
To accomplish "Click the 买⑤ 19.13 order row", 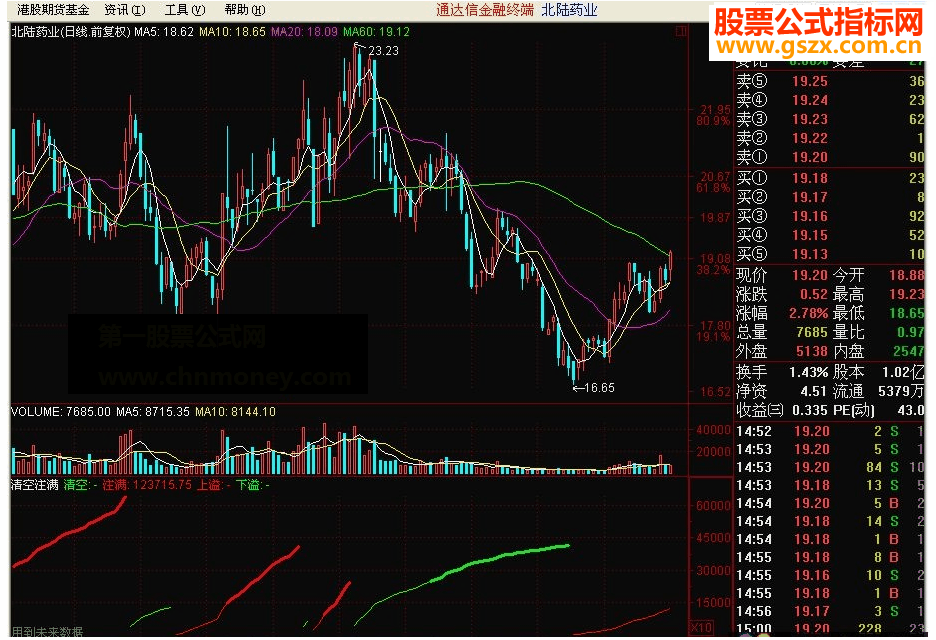I will point(829,254).
